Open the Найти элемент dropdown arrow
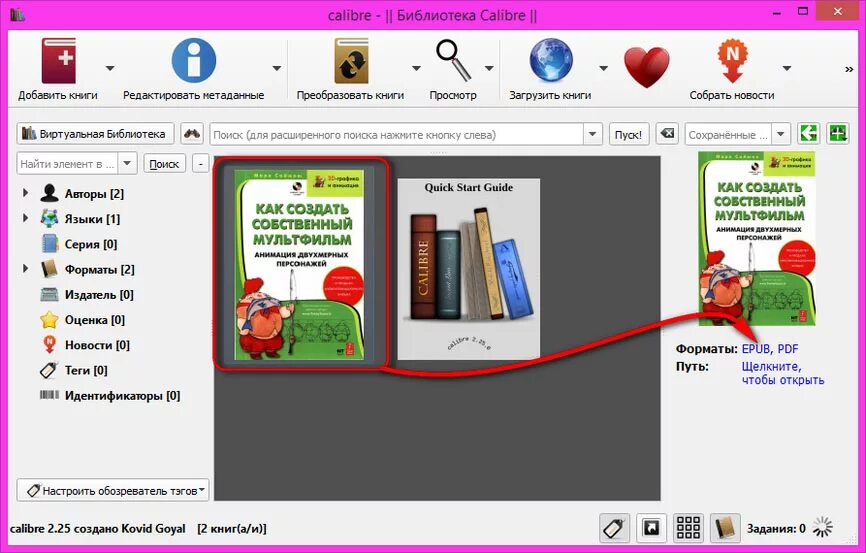This screenshot has height=553, width=866. coord(127,164)
